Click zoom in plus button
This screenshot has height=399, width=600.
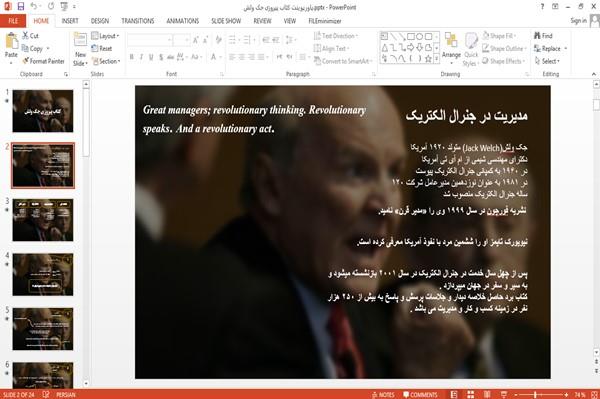pyautogui.click(x=566, y=395)
